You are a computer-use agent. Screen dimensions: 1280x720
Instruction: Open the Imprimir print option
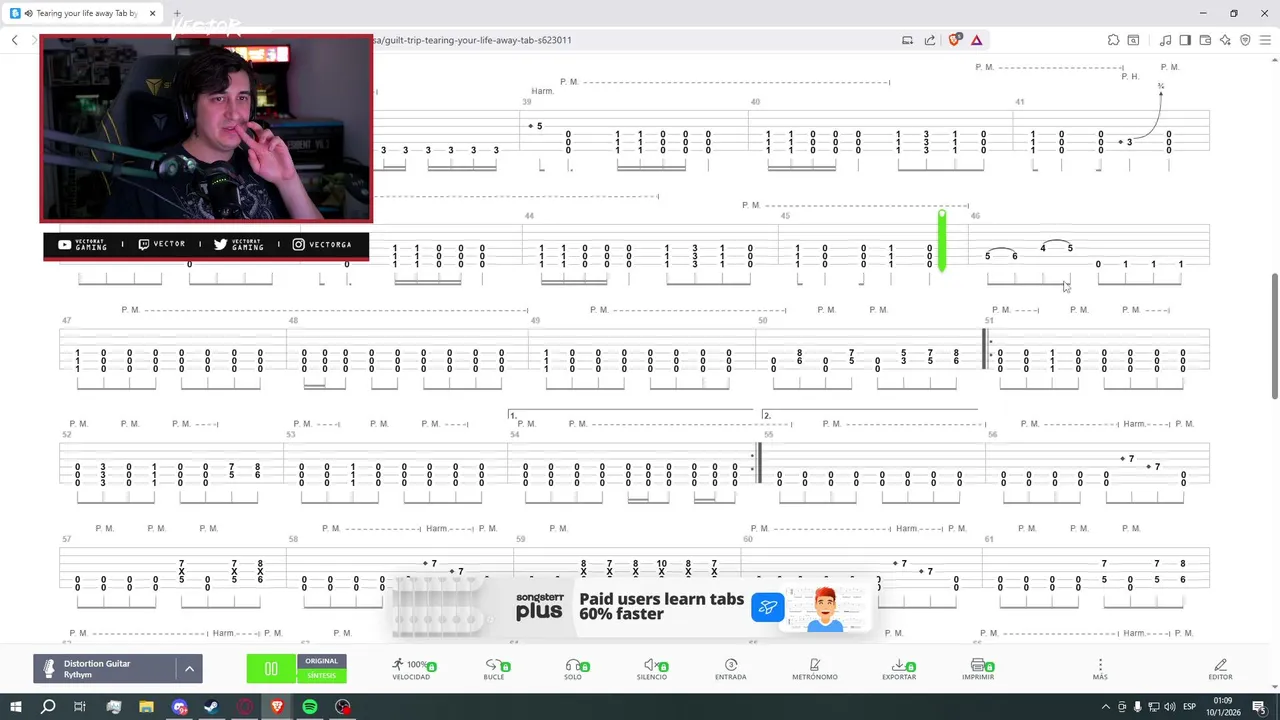978,669
